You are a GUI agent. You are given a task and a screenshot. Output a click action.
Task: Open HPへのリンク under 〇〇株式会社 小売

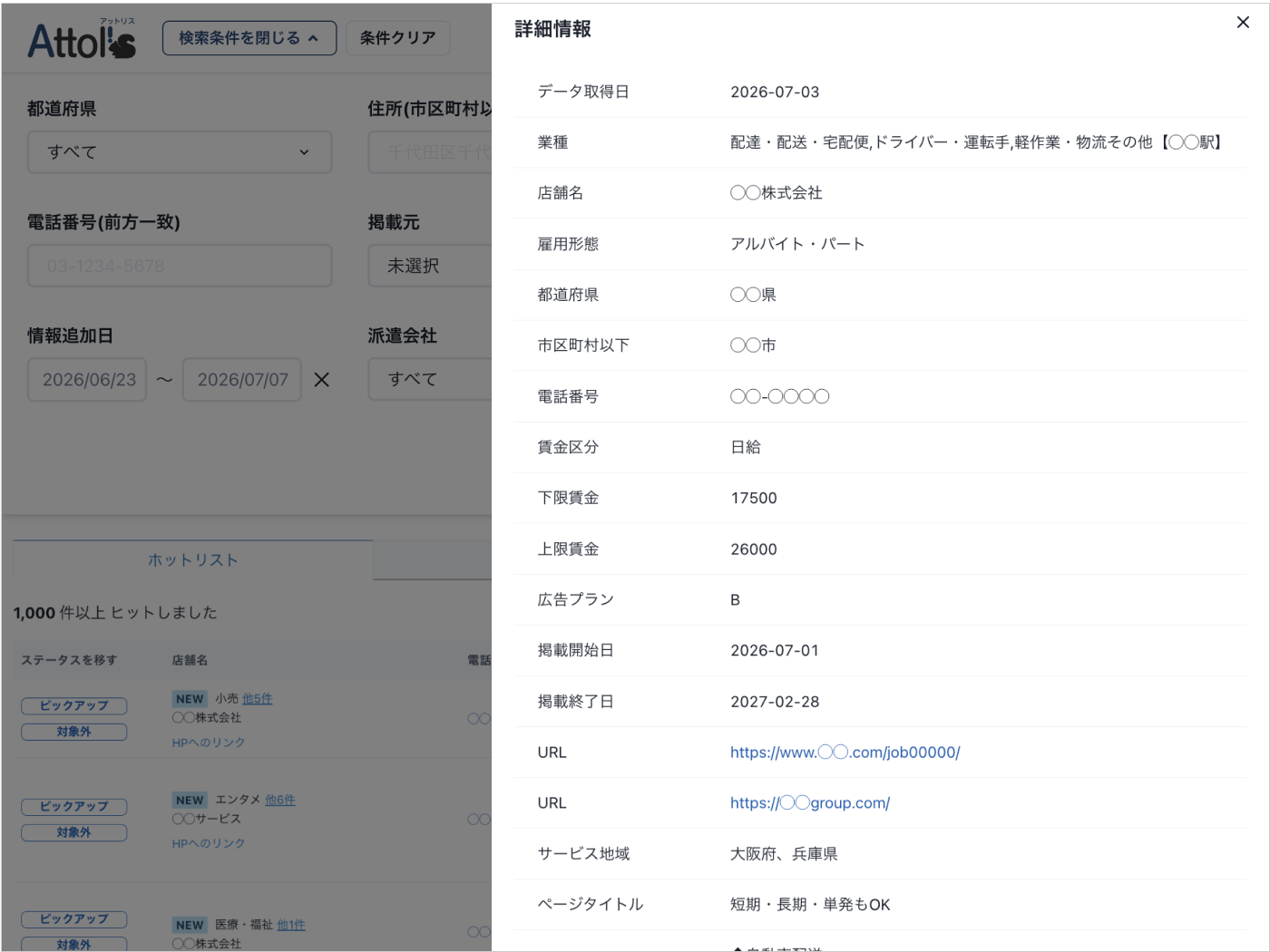[x=209, y=743]
